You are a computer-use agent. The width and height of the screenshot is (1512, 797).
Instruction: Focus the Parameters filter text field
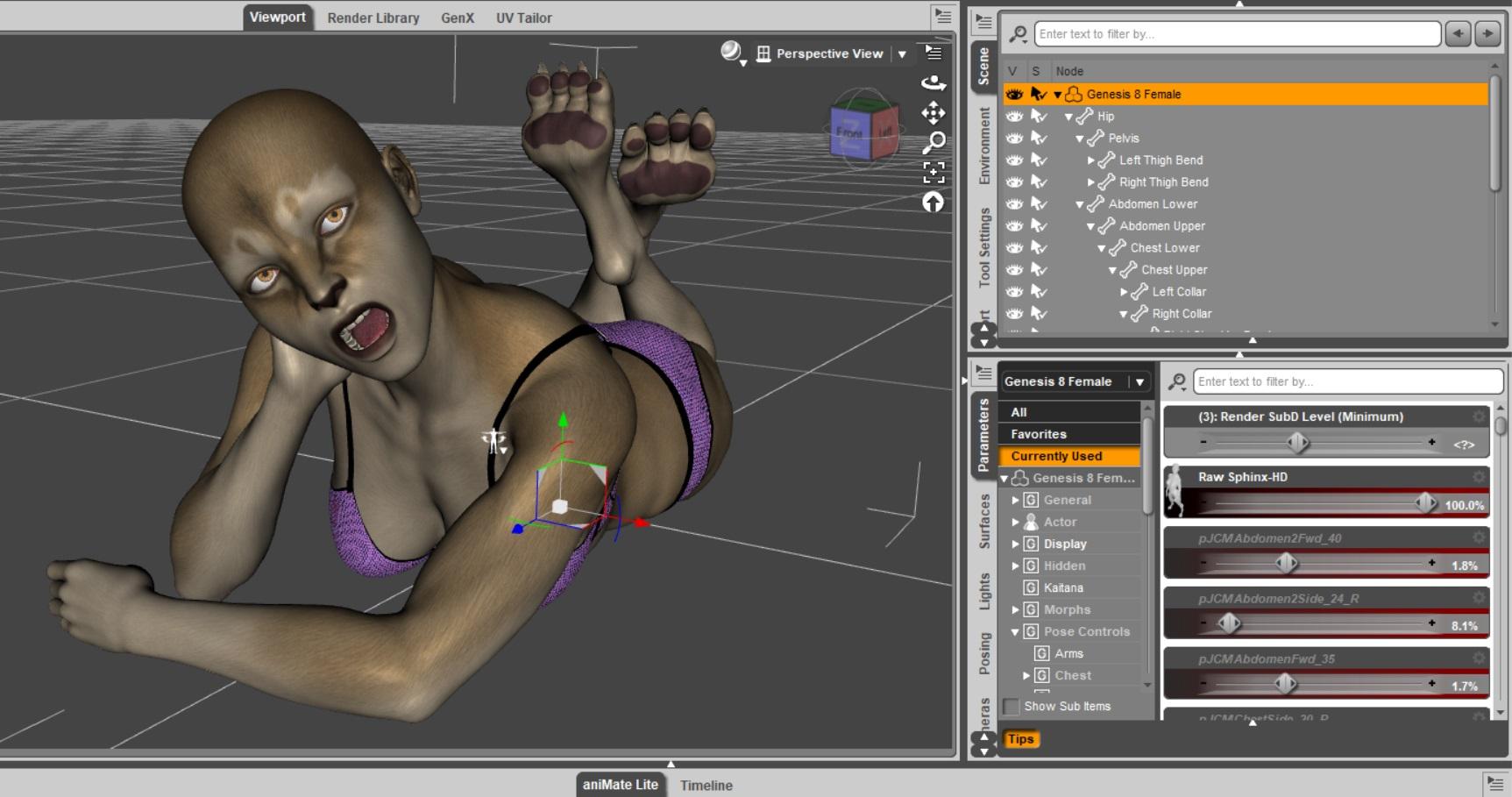coord(1348,381)
